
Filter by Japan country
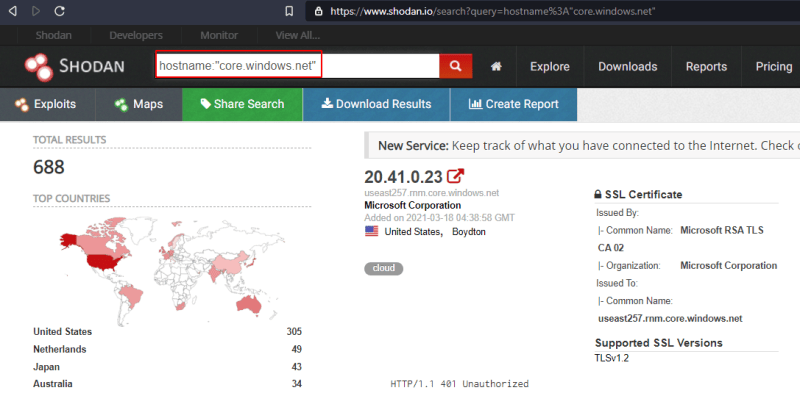tap(46, 366)
